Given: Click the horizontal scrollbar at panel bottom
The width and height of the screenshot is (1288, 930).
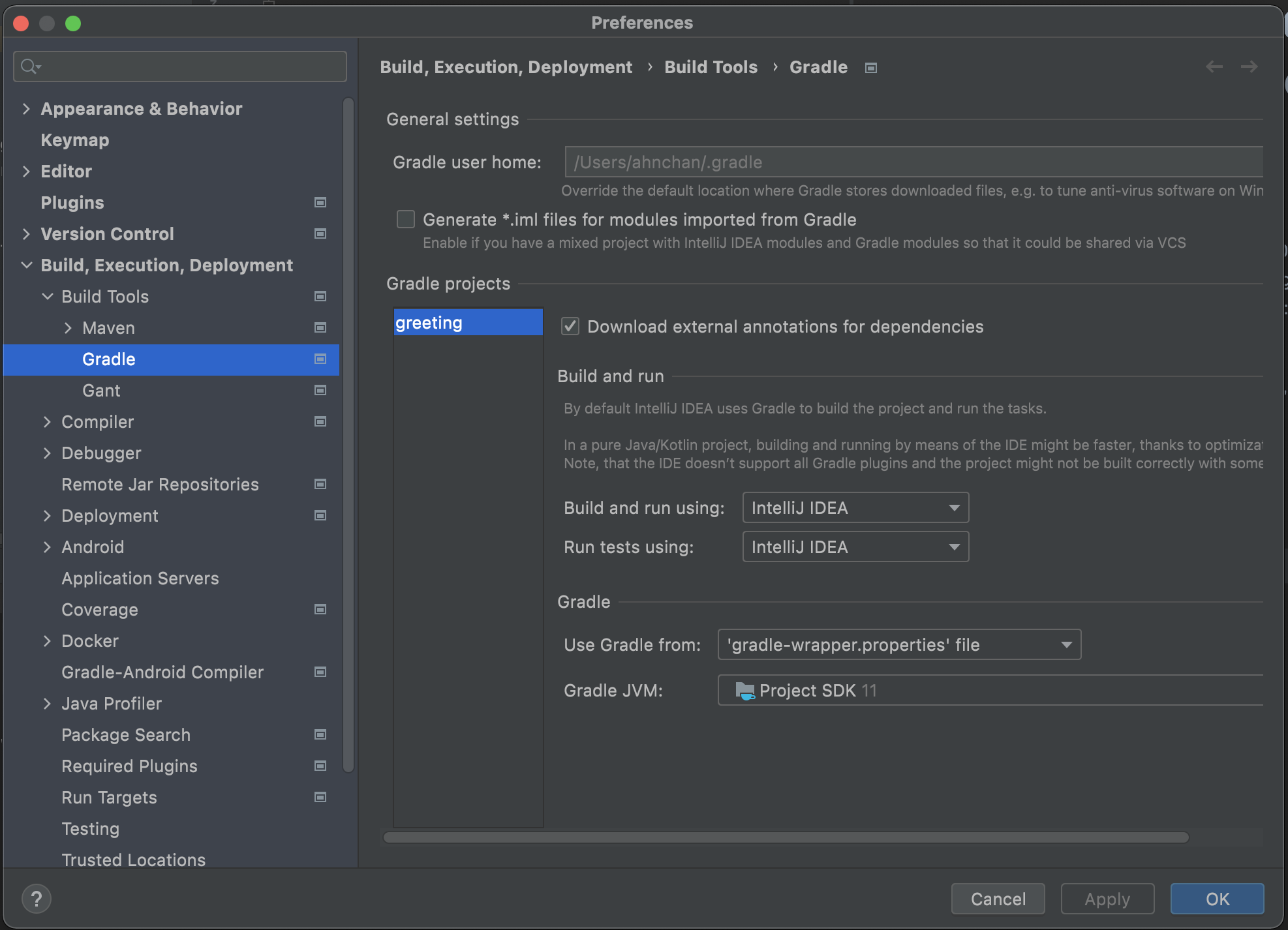Looking at the screenshot, I should pos(786,837).
